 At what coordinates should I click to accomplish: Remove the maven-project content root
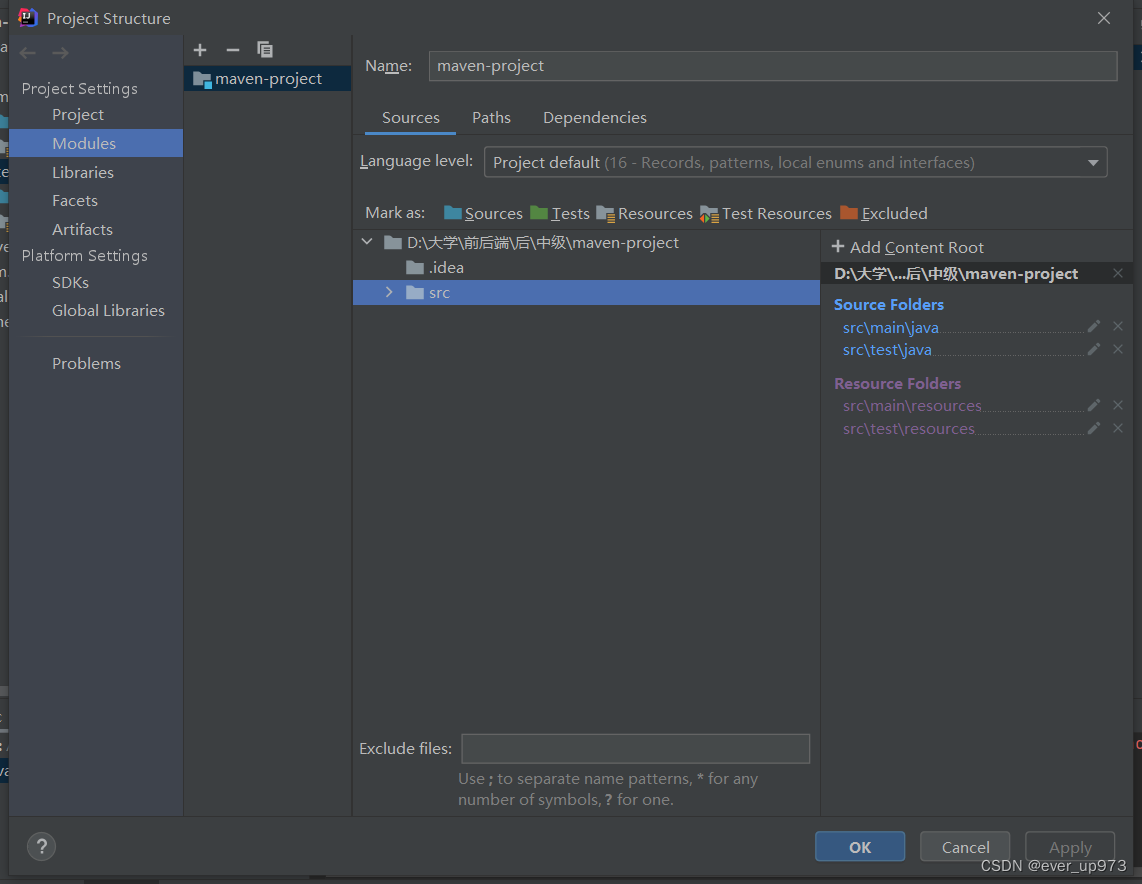1118,273
